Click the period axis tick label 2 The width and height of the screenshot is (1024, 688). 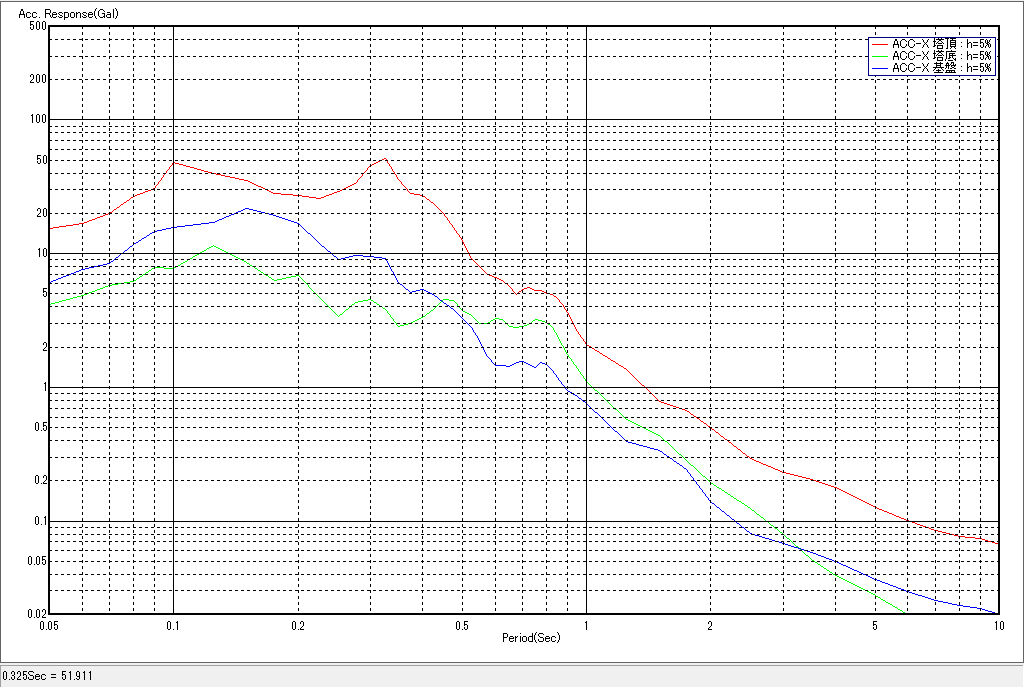tap(710, 625)
